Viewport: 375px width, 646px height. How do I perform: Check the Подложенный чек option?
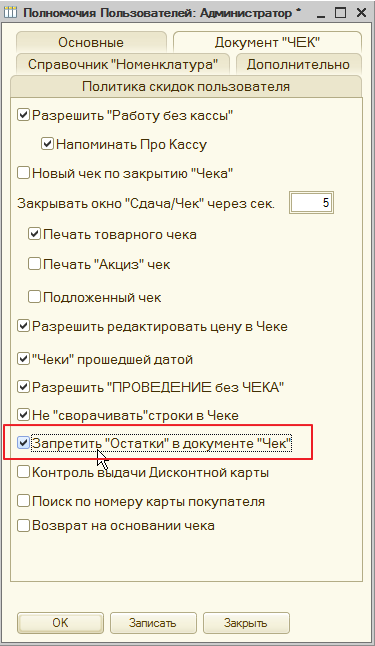coord(34,297)
